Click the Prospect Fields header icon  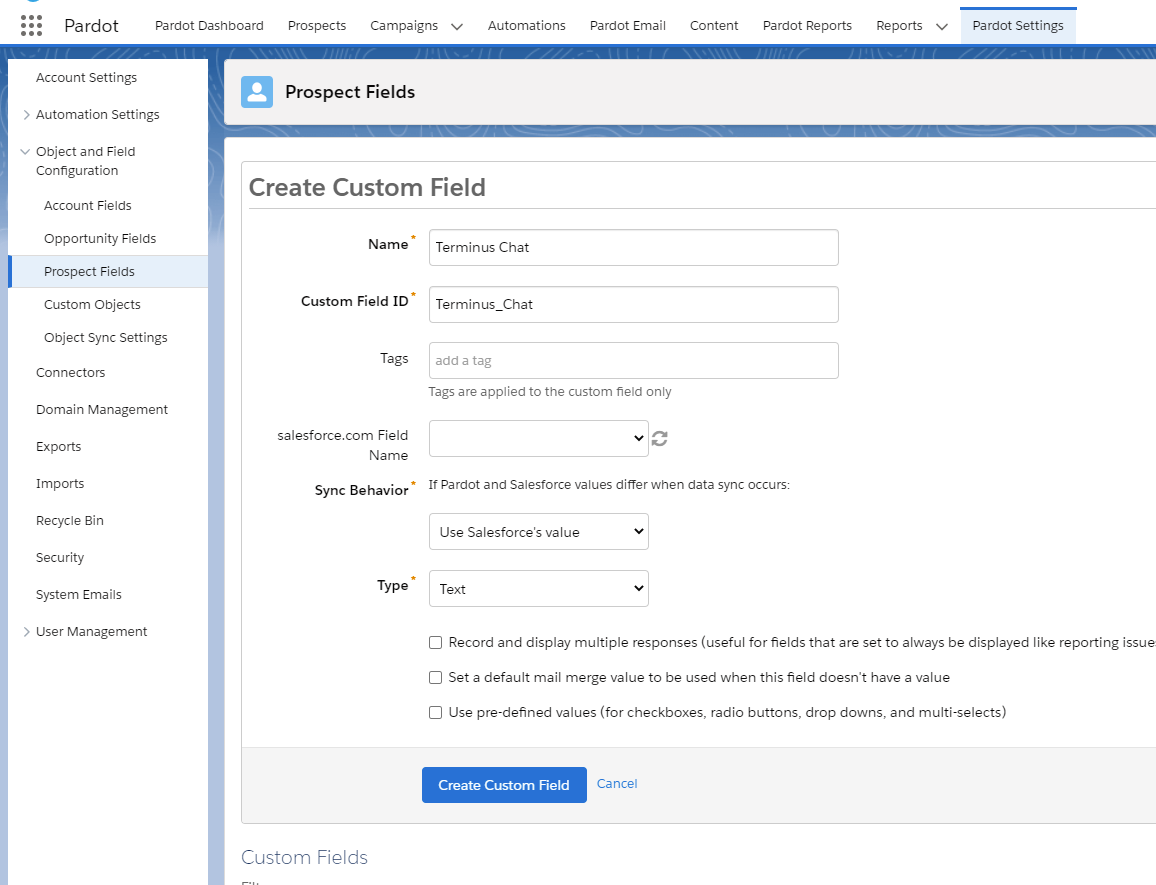coord(257,92)
